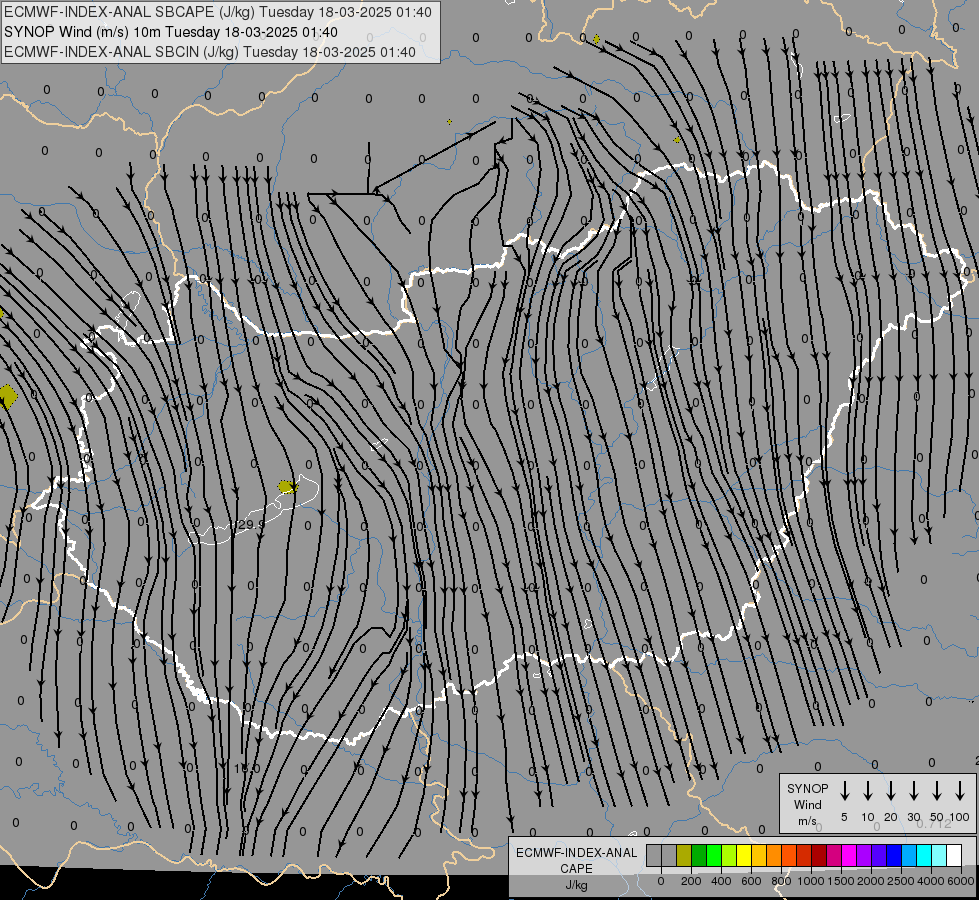Click the 'SYNOP Wind m/s' legend label
The height and width of the screenshot is (900, 979).
pos(807,804)
